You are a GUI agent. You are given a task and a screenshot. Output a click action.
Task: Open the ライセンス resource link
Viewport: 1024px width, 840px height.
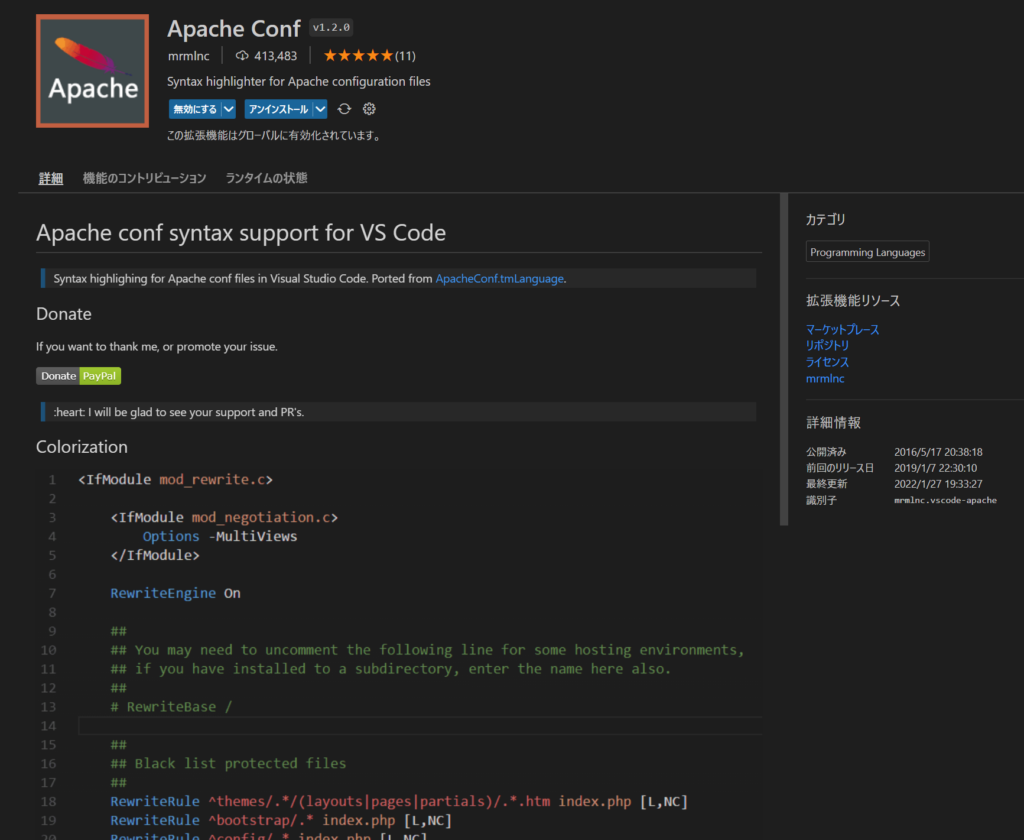click(x=827, y=362)
